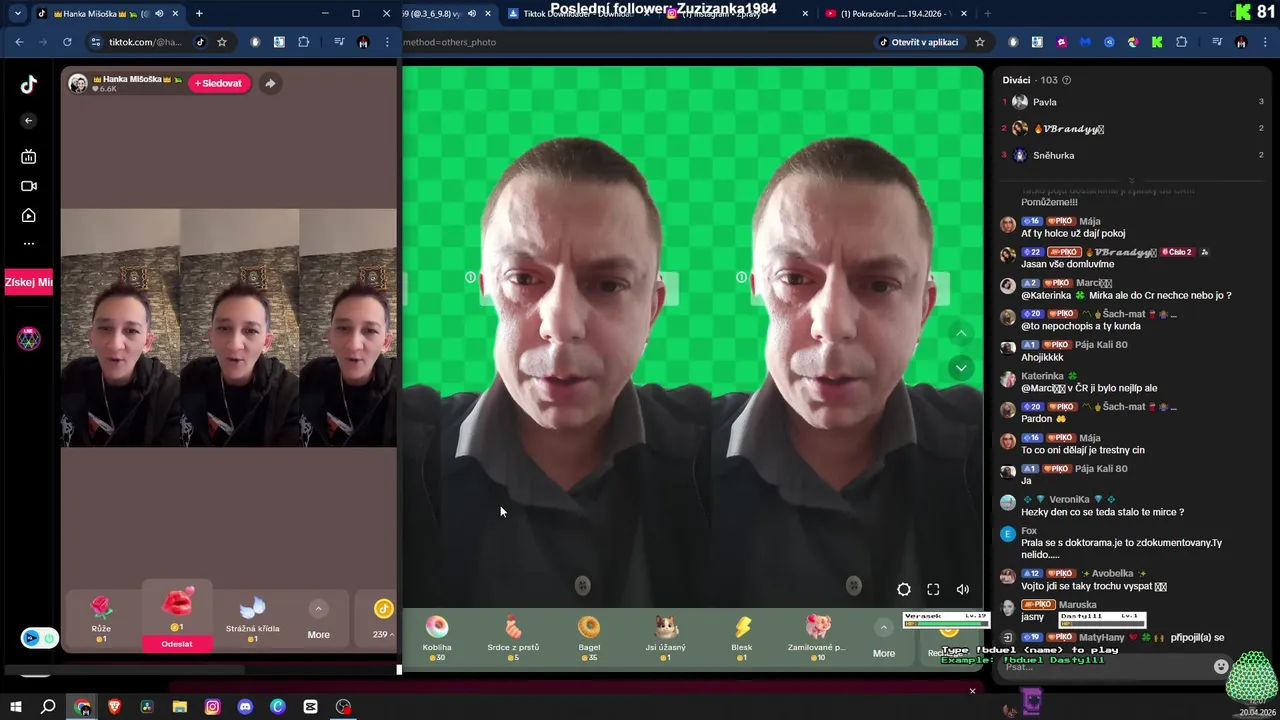Open media control icon in right browser toolbar
This screenshot has width=1280, height=720.
pyautogui.click(x=1217, y=42)
